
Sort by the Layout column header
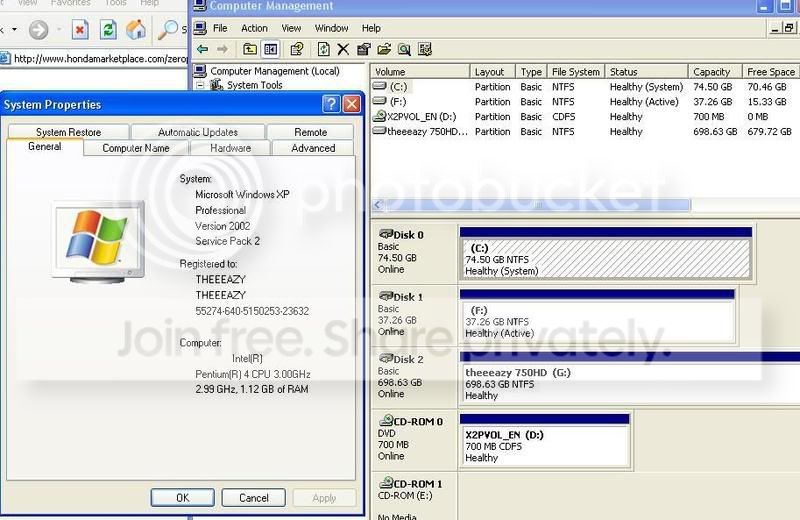492,71
